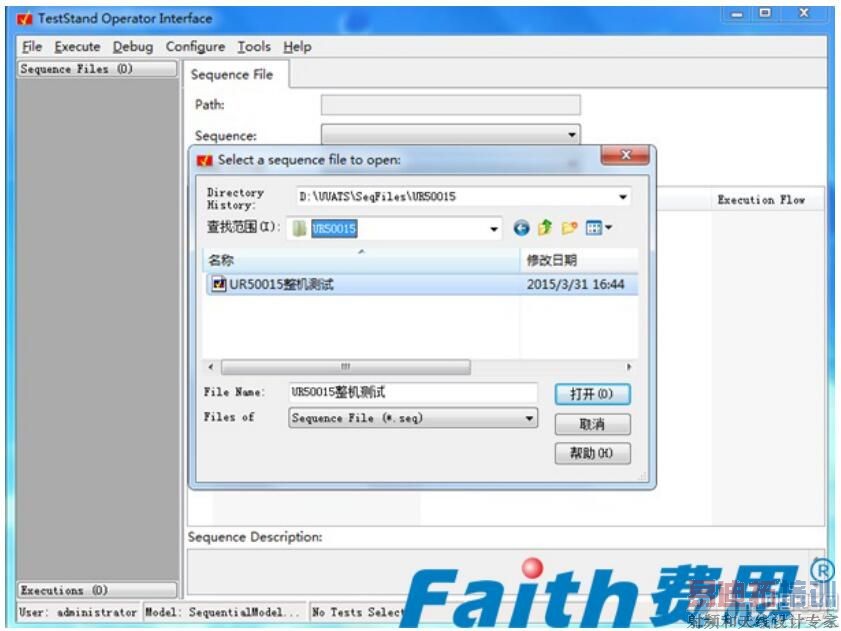Click the User: administrator status entry
The width and height of the screenshot is (841, 631).
(x=78, y=612)
